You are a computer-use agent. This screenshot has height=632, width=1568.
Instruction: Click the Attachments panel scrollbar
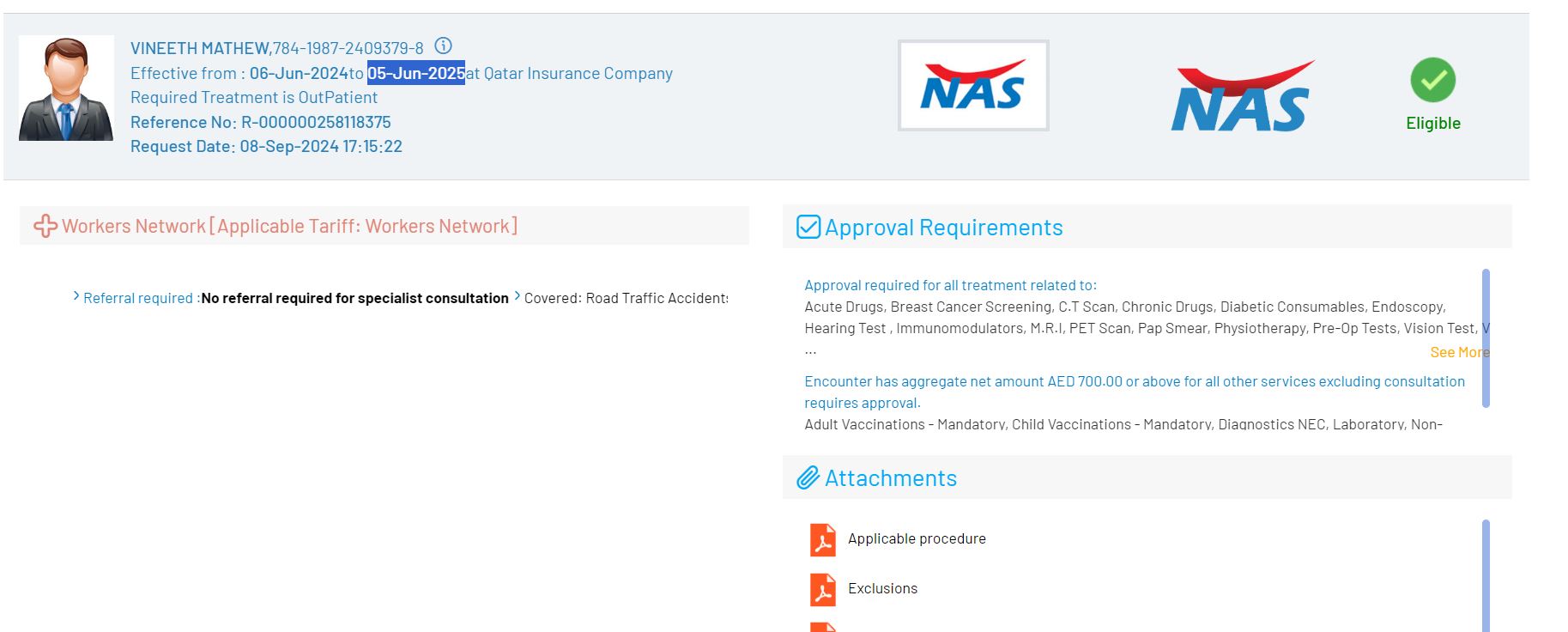point(1486,574)
